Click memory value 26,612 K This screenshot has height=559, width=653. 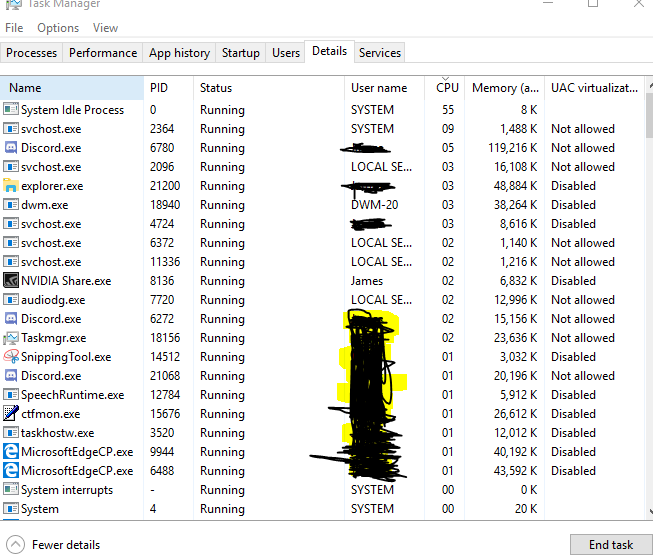click(x=516, y=414)
